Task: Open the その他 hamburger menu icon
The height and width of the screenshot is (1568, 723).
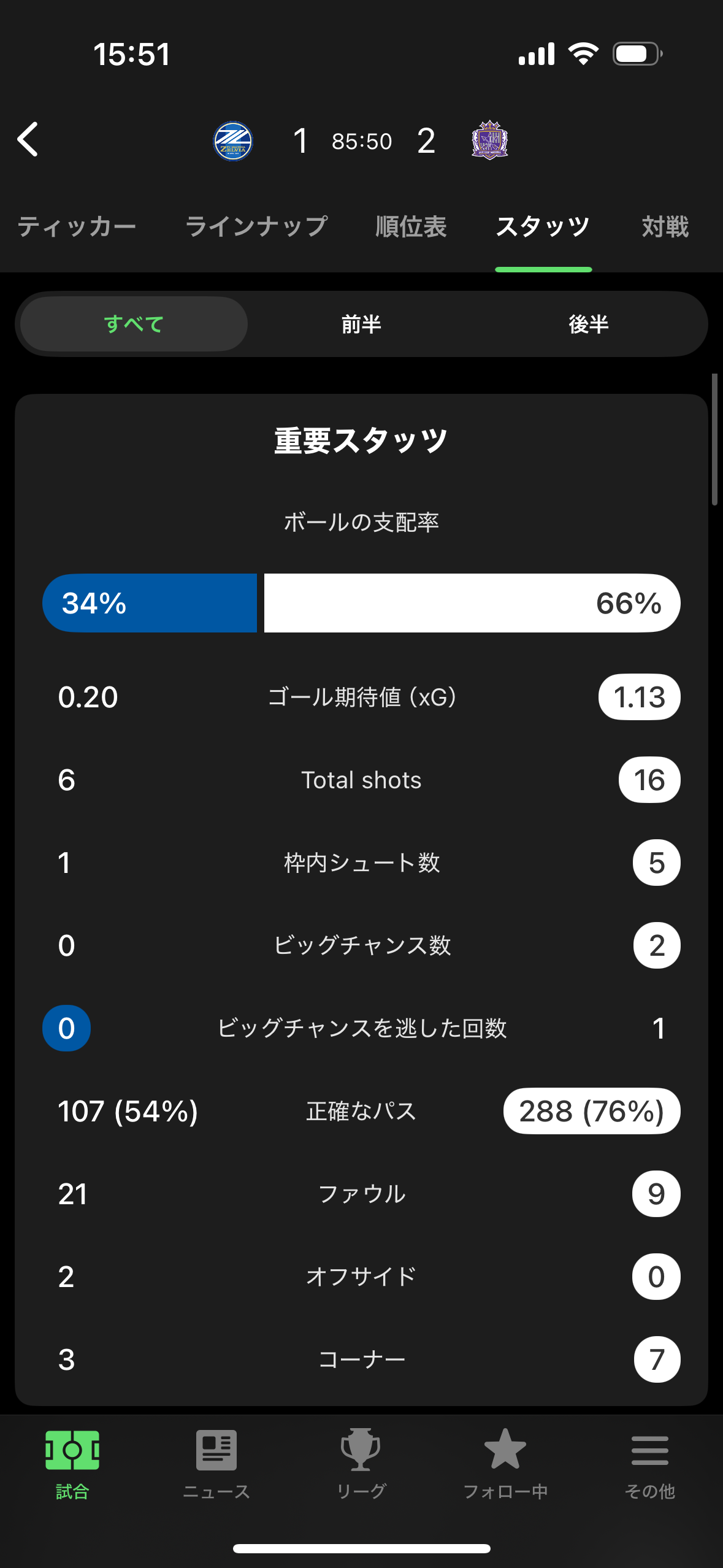Action: click(650, 1450)
